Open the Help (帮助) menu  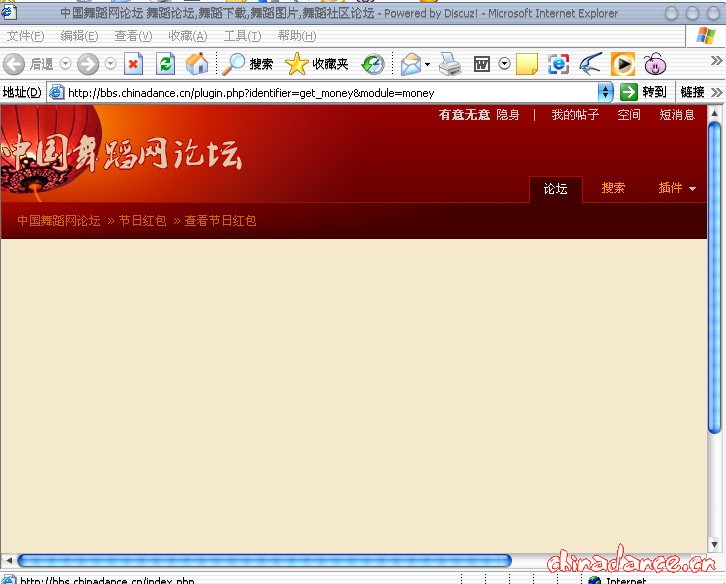[x=296, y=36]
